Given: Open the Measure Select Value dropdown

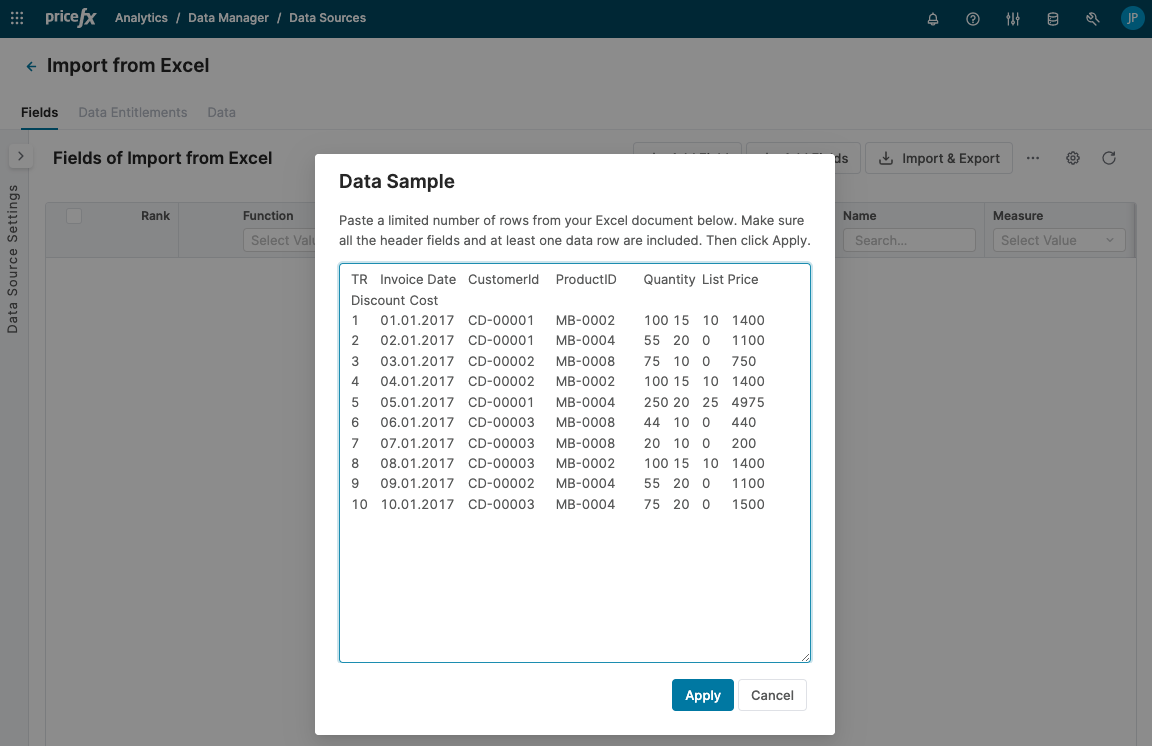Looking at the screenshot, I should tap(1058, 240).
